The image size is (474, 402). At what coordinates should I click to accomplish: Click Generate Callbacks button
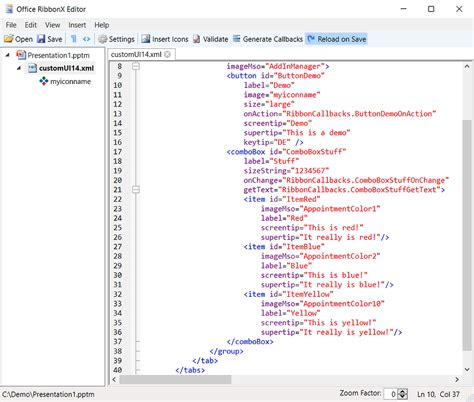268,39
